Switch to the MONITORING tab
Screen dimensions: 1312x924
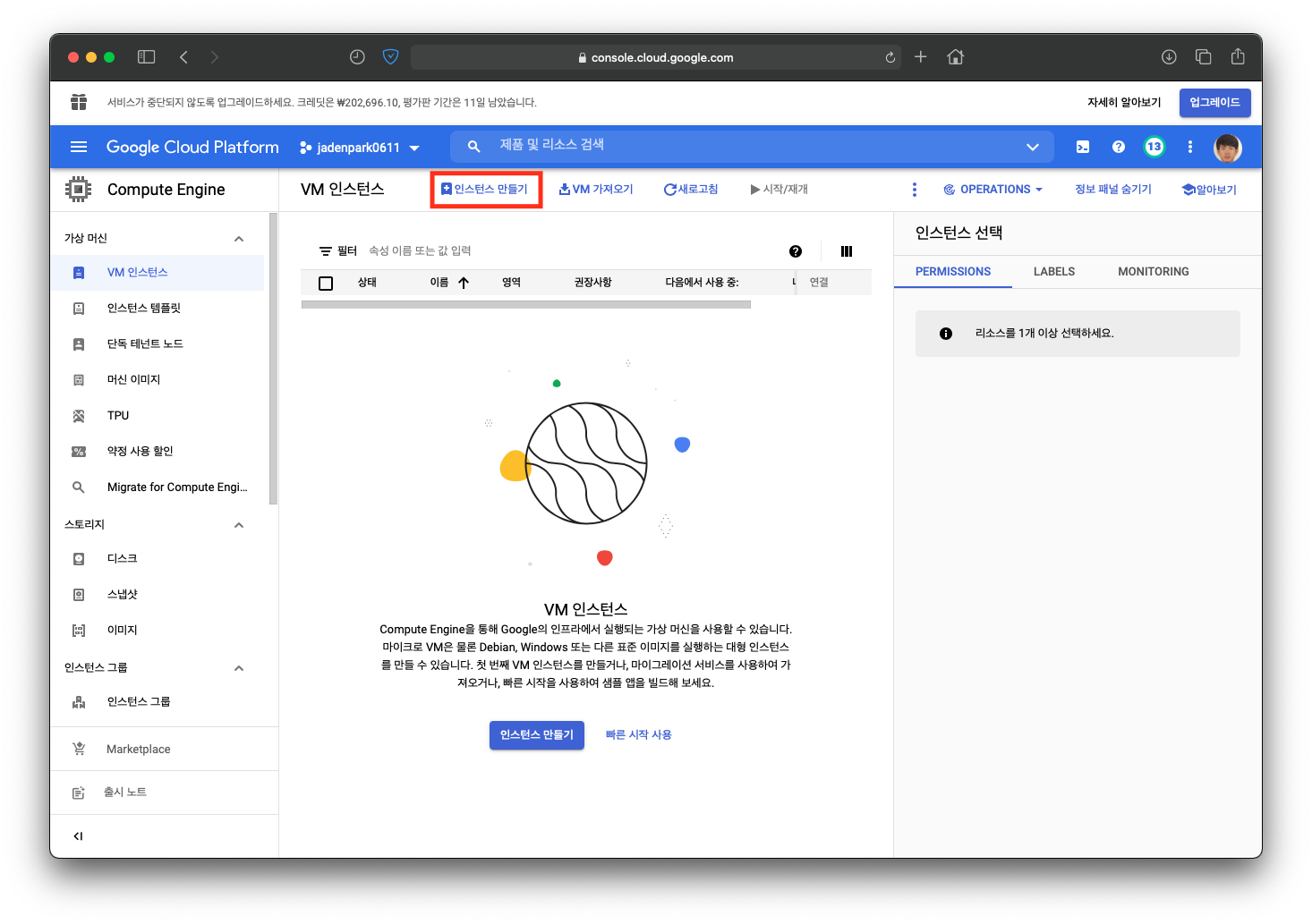click(x=1154, y=272)
